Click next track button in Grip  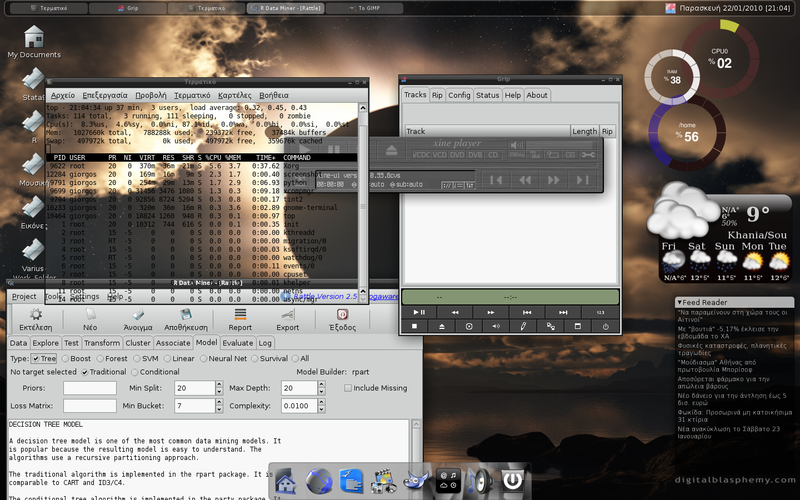pos(563,312)
